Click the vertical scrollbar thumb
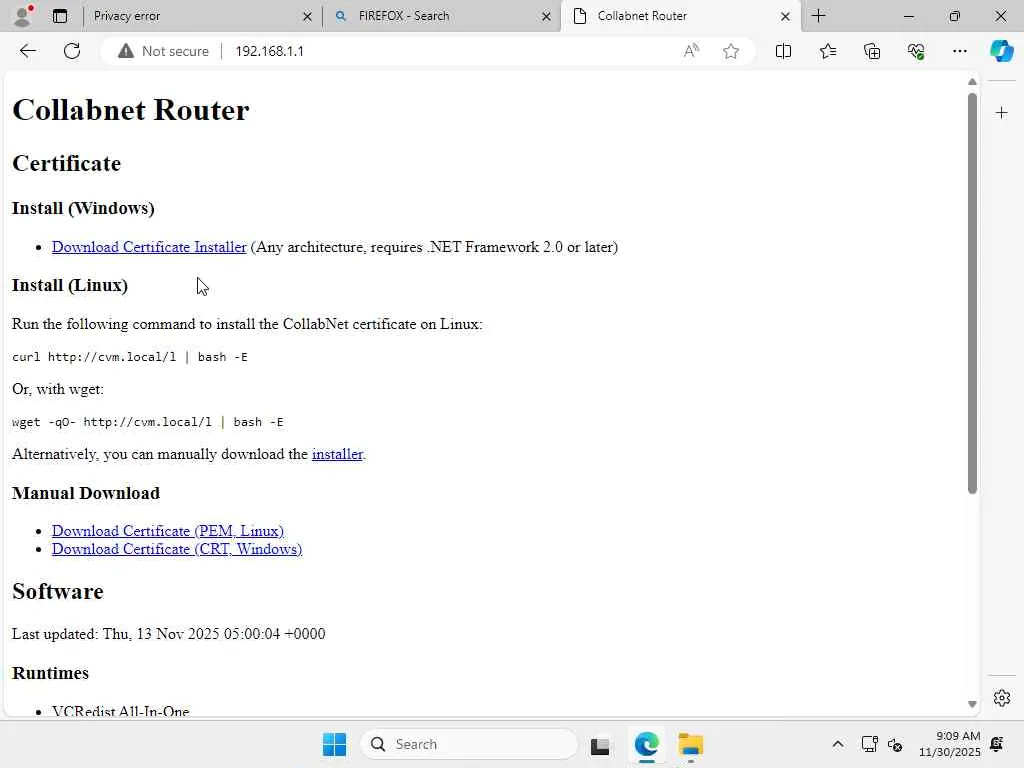The height and width of the screenshot is (768, 1024). click(972, 293)
